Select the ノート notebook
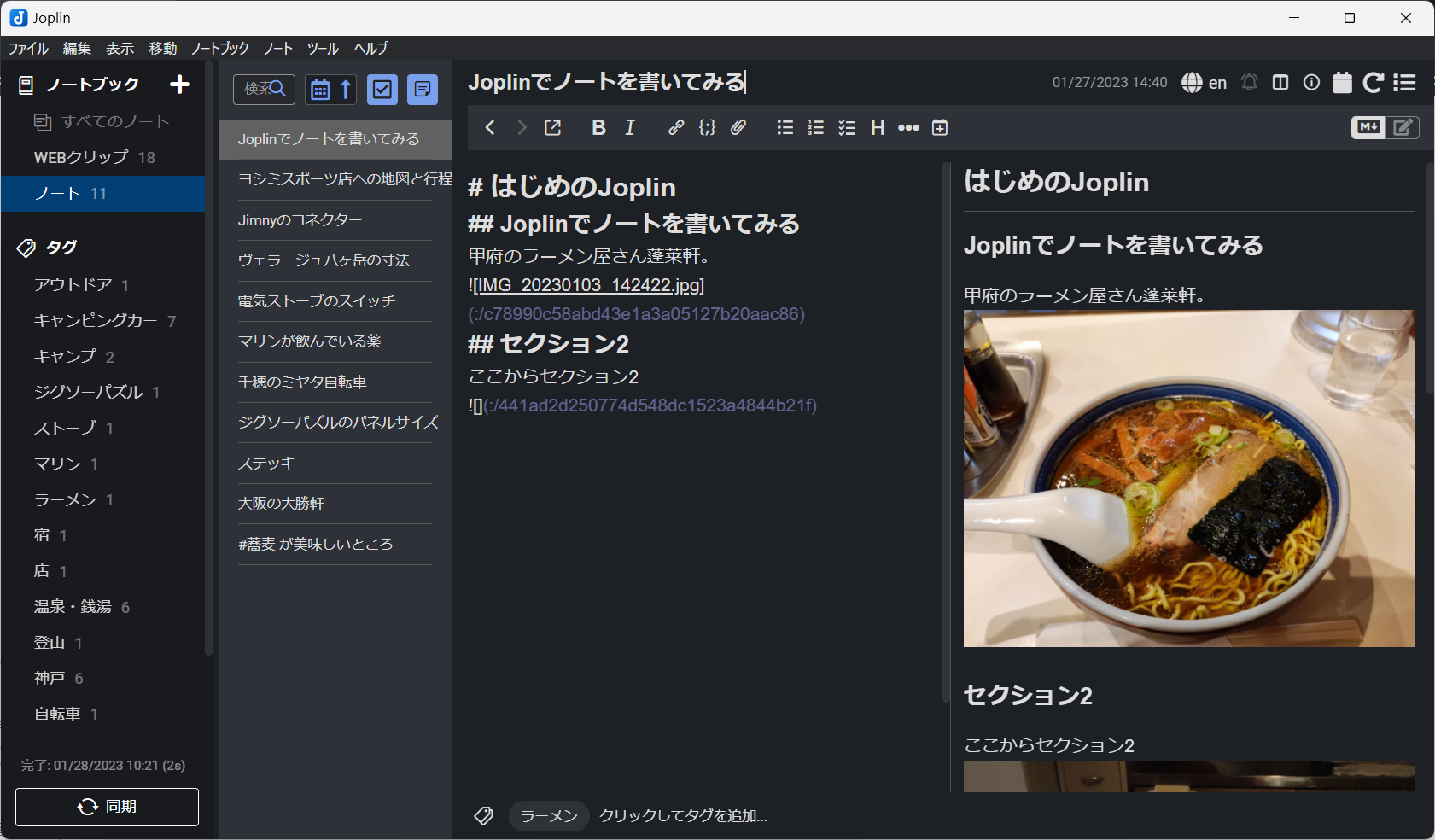Viewport: 1435px width, 840px height. [102, 193]
